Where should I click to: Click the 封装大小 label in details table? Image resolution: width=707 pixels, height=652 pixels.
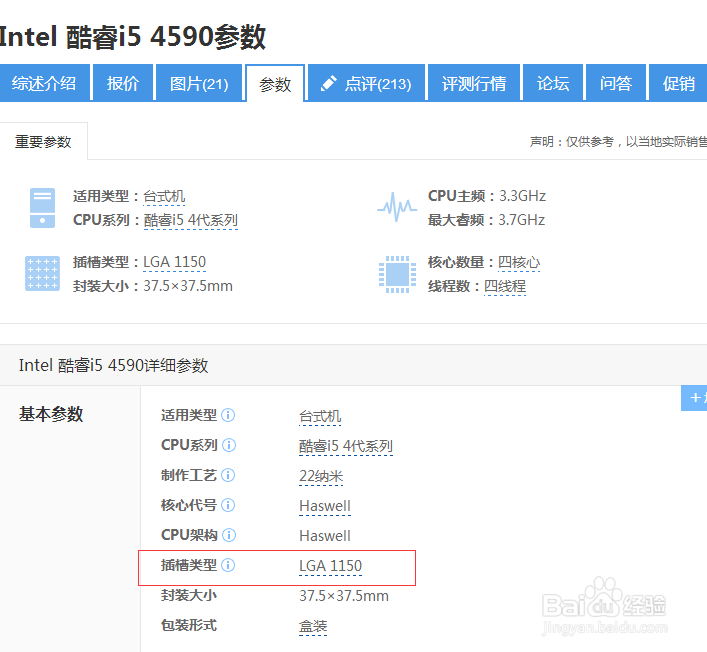pyautogui.click(x=189, y=595)
